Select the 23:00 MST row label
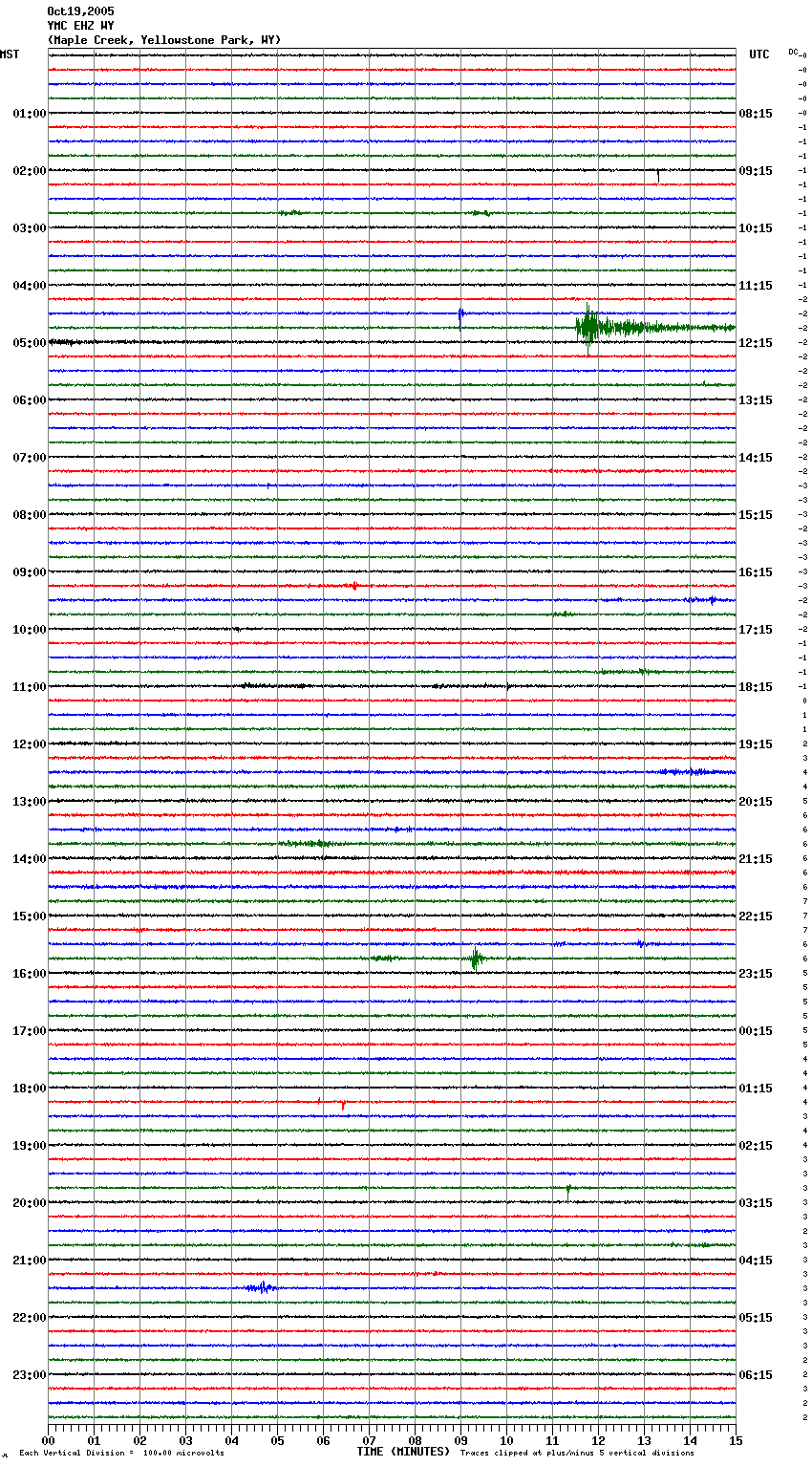This screenshot has width=812, height=1466. pyautogui.click(x=30, y=1375)
